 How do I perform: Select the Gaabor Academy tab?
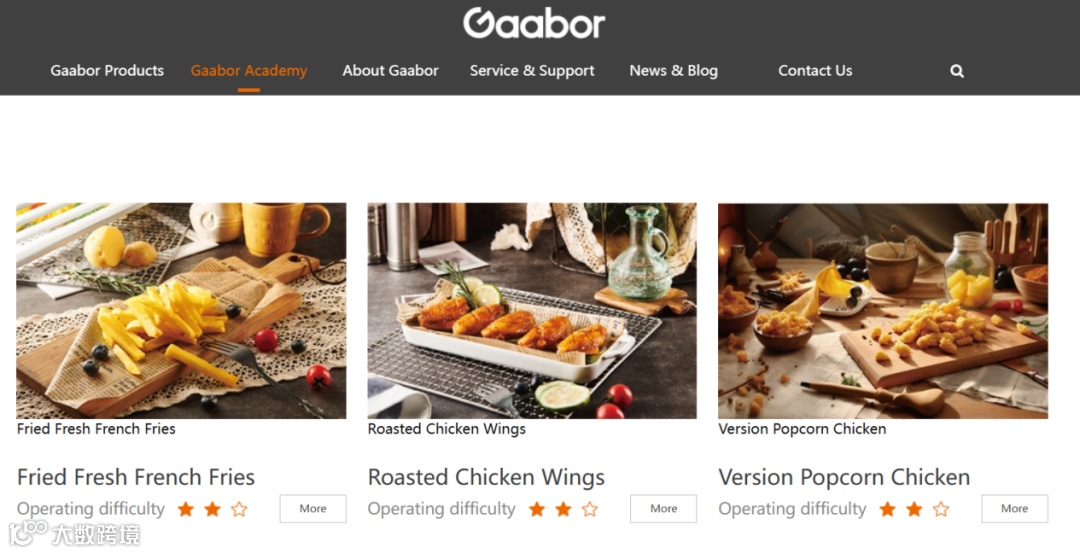pyautogui.click(x=249, y=70)
